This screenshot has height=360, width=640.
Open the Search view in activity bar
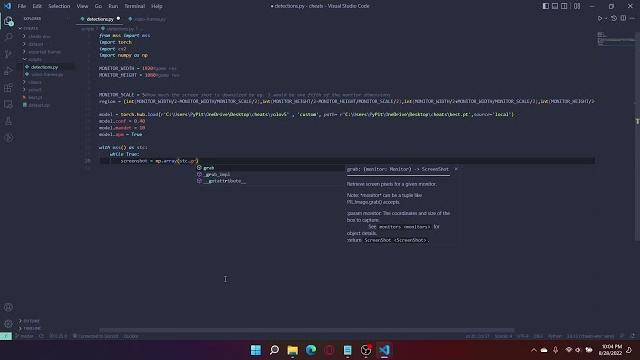pyautogui.click(x=8, y=37)
